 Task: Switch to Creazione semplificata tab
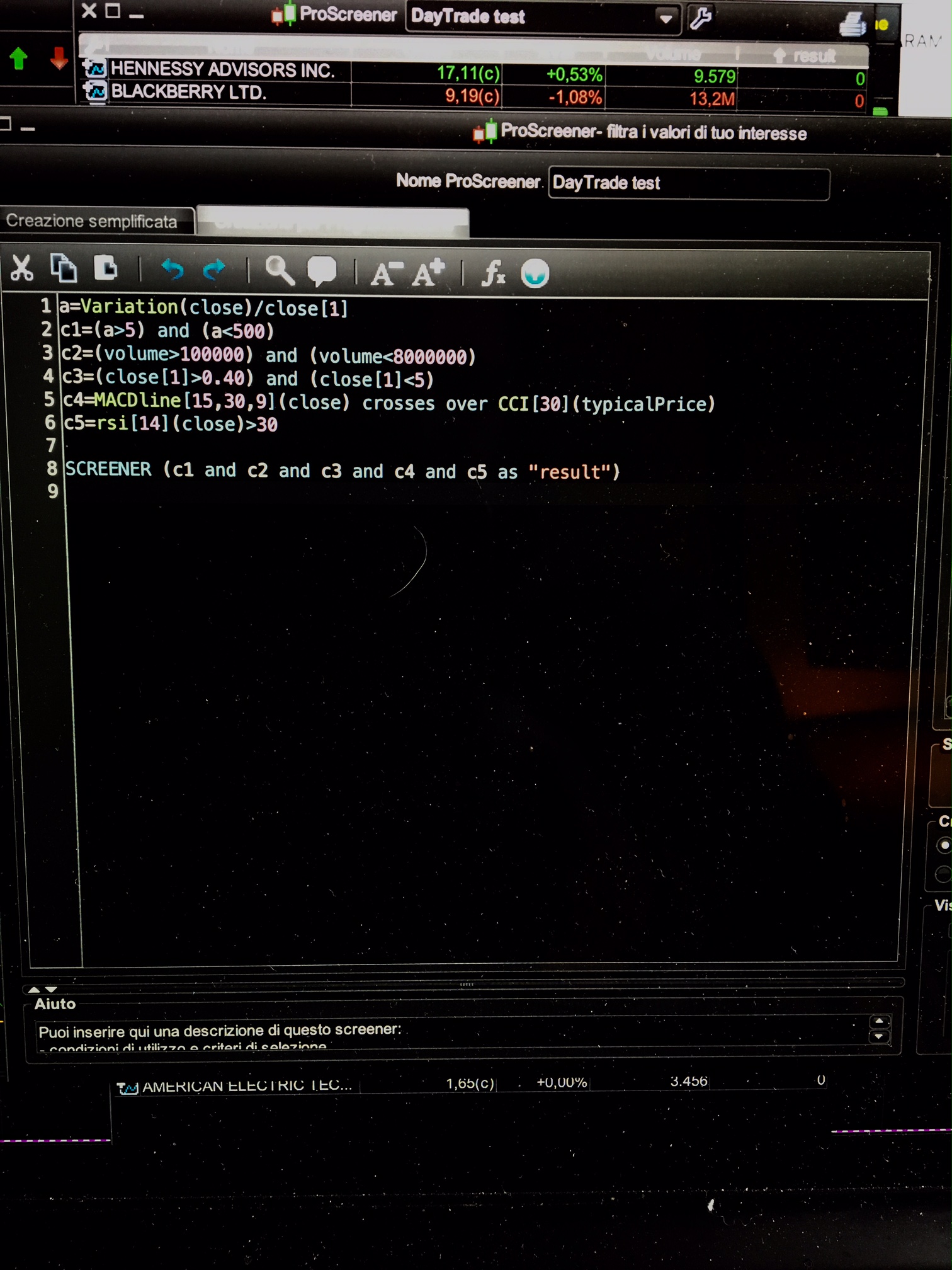pyautogui.click(x=96, y=221)
